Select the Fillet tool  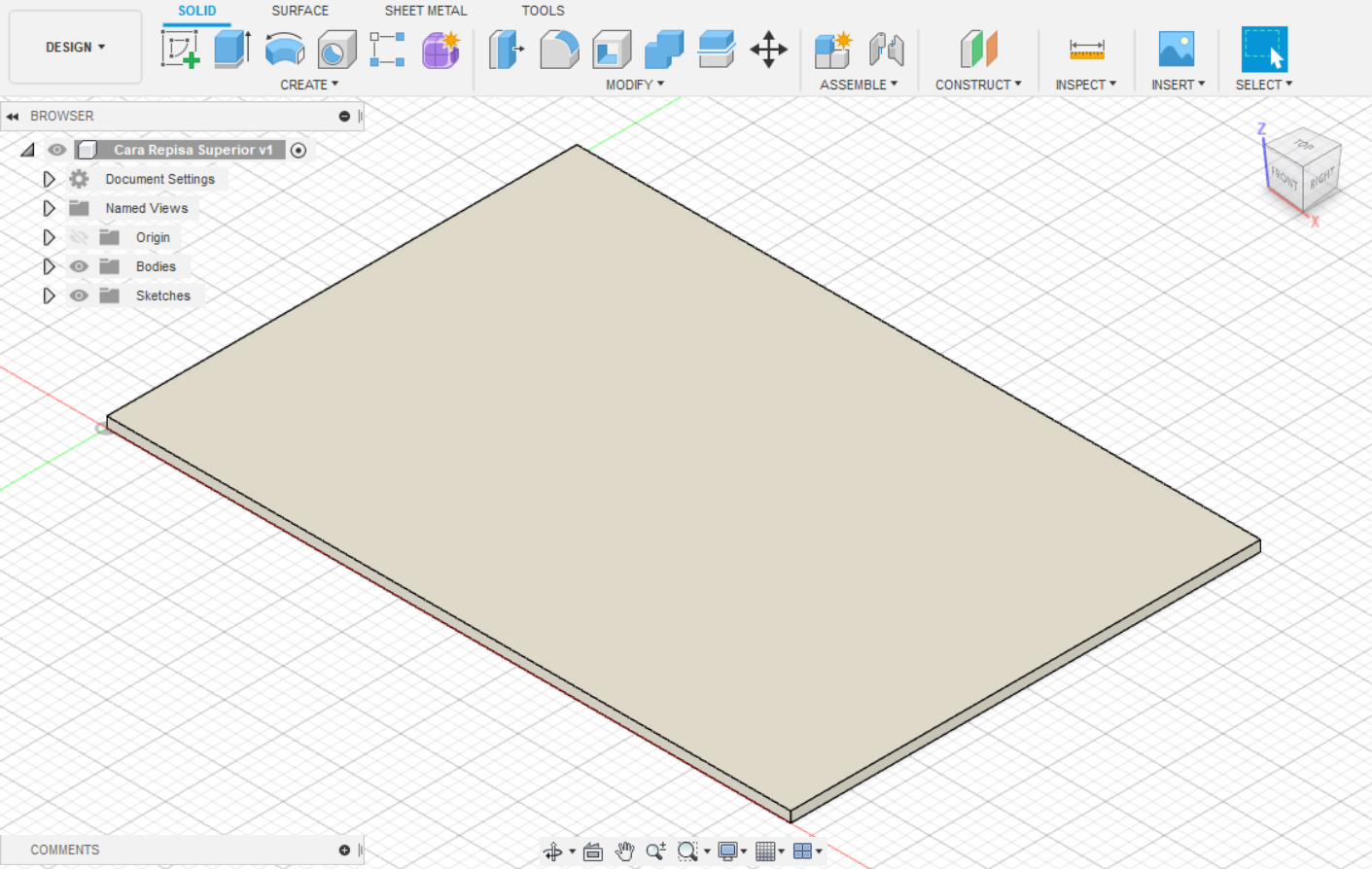559,49
